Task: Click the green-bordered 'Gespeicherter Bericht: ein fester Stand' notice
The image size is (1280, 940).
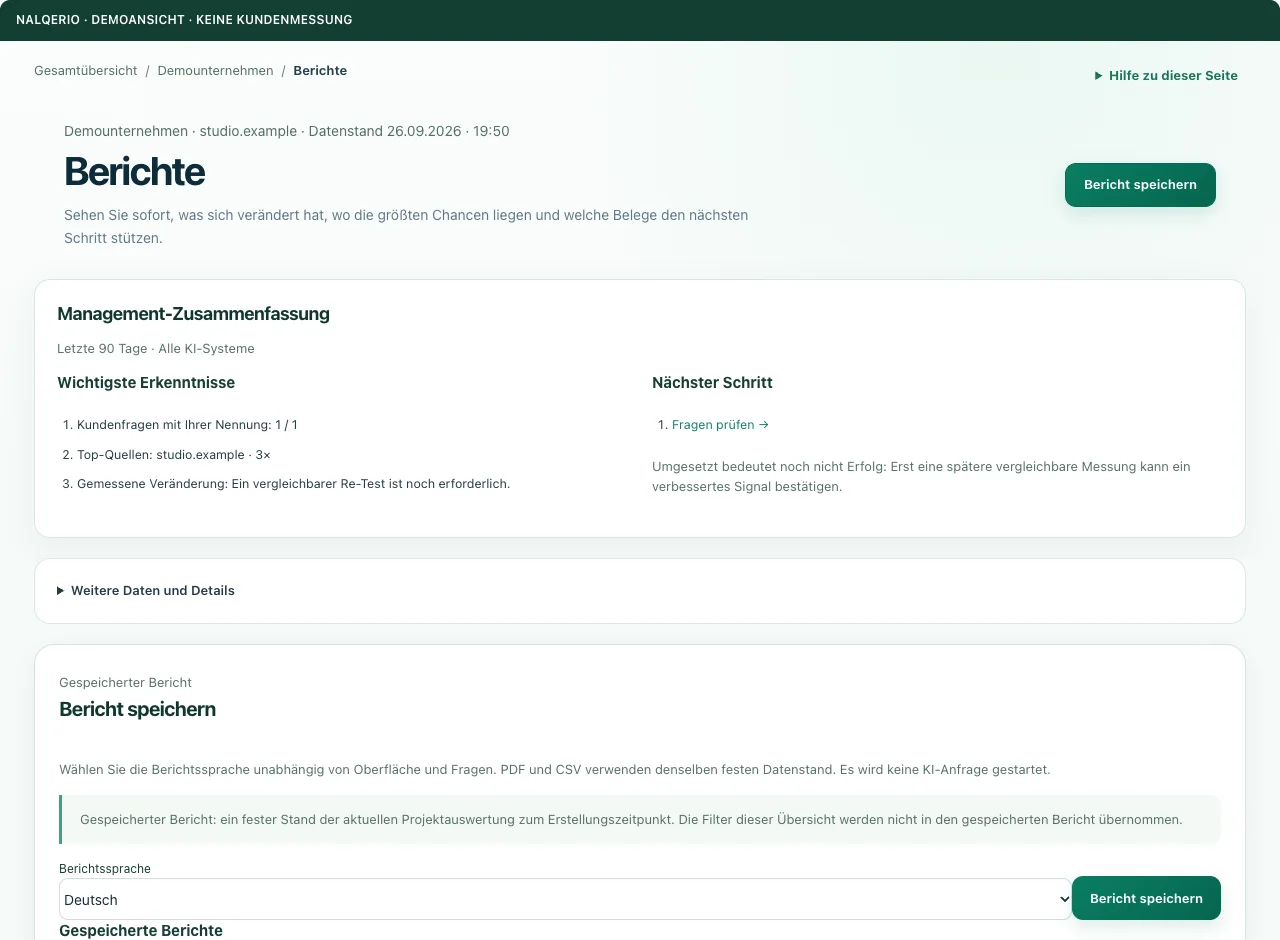Action: point(640,820)
